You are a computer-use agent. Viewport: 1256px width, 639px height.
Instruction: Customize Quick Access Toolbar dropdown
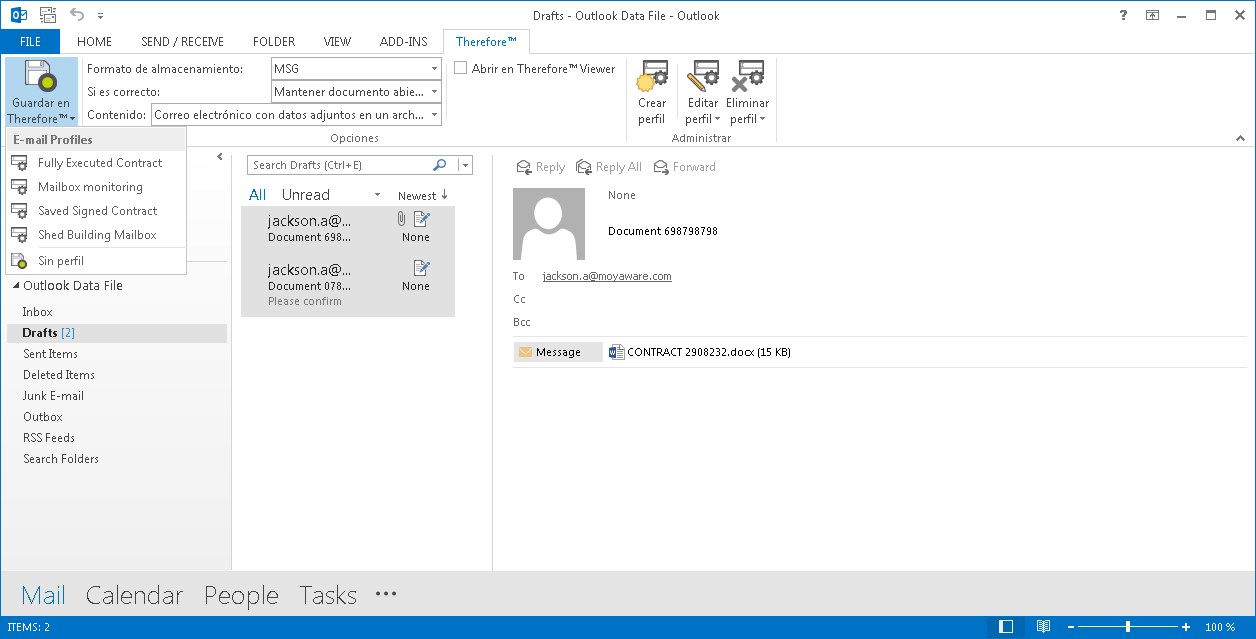pyautogui.click(x=101, y=16)
